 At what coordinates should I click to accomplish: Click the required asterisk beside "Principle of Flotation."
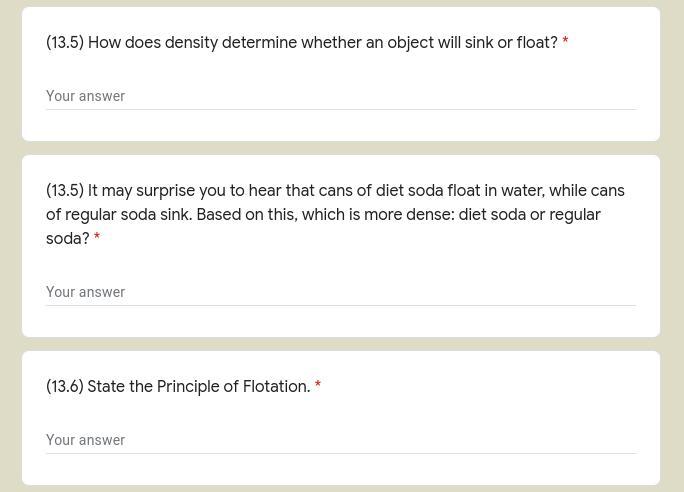318,387
